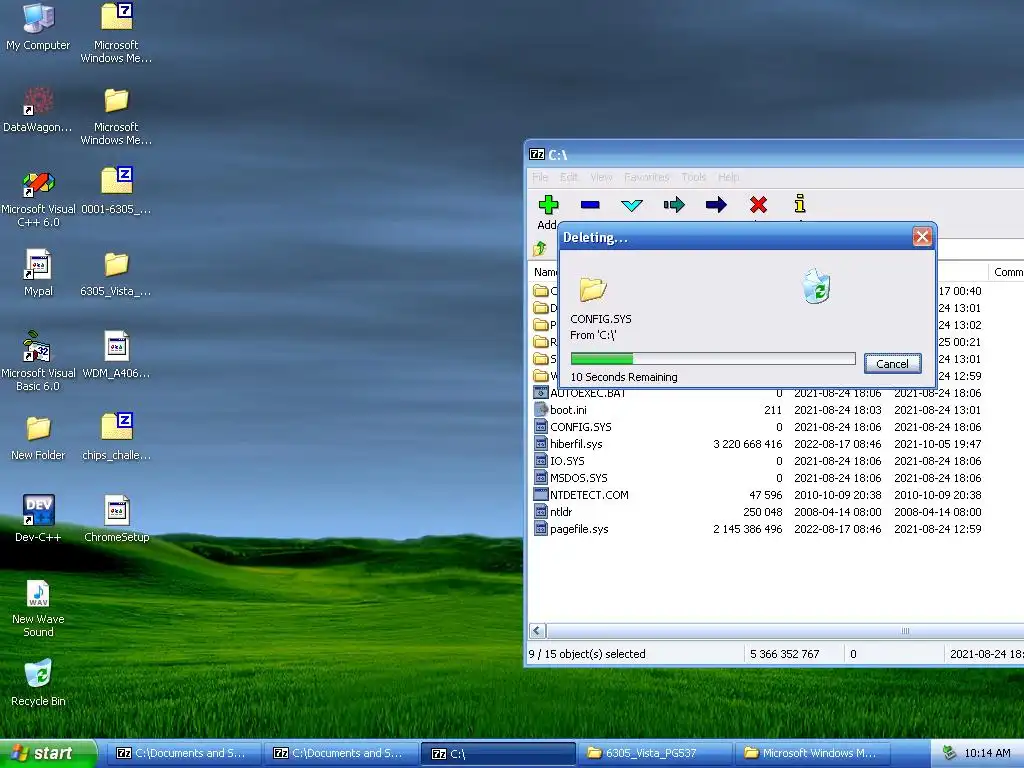Click the Up folder arrow icon in 7-Zip

[x=539, y=249]
